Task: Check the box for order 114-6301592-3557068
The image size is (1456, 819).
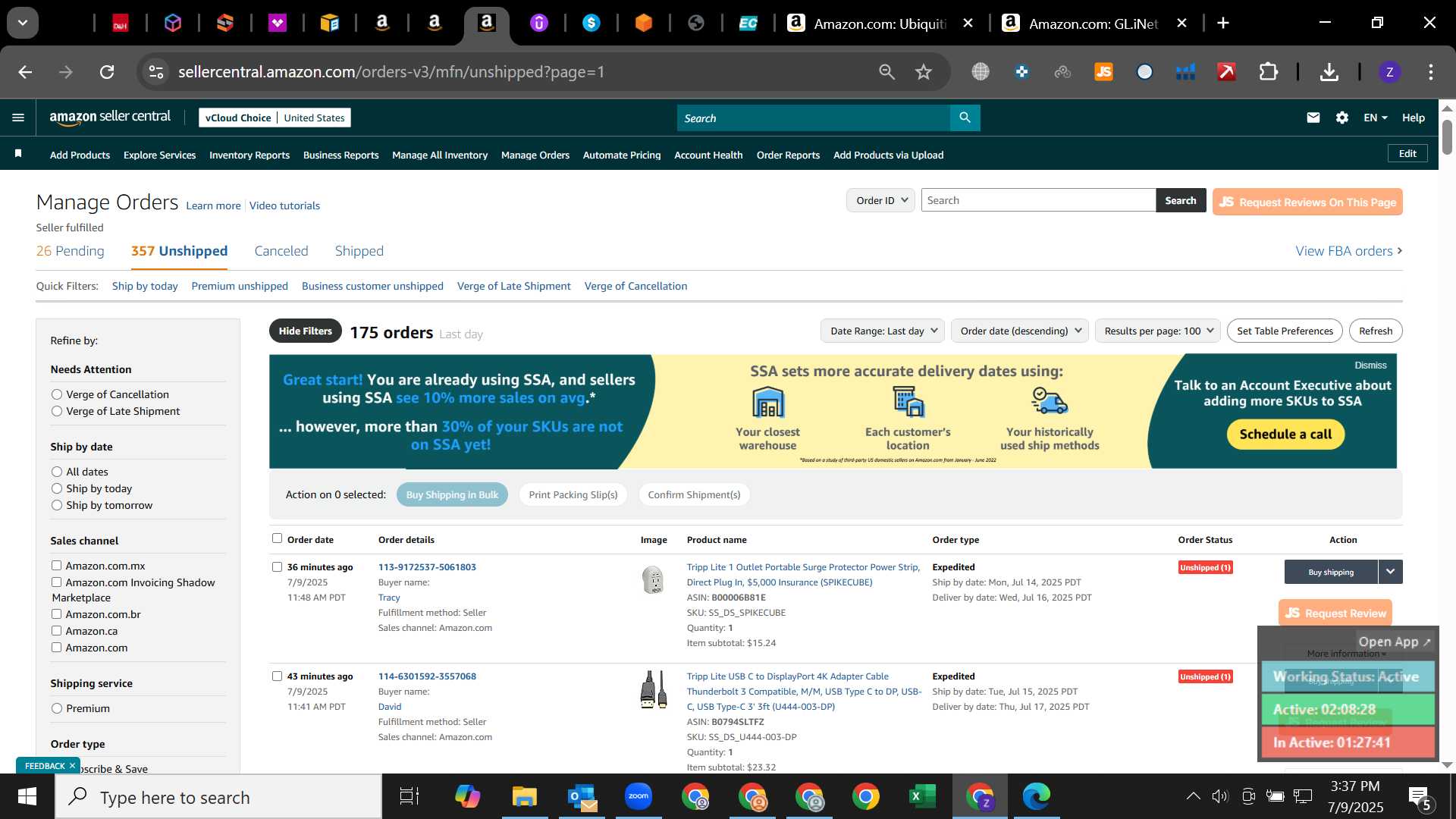Action: pyautogui.click(x=278, y=676)
